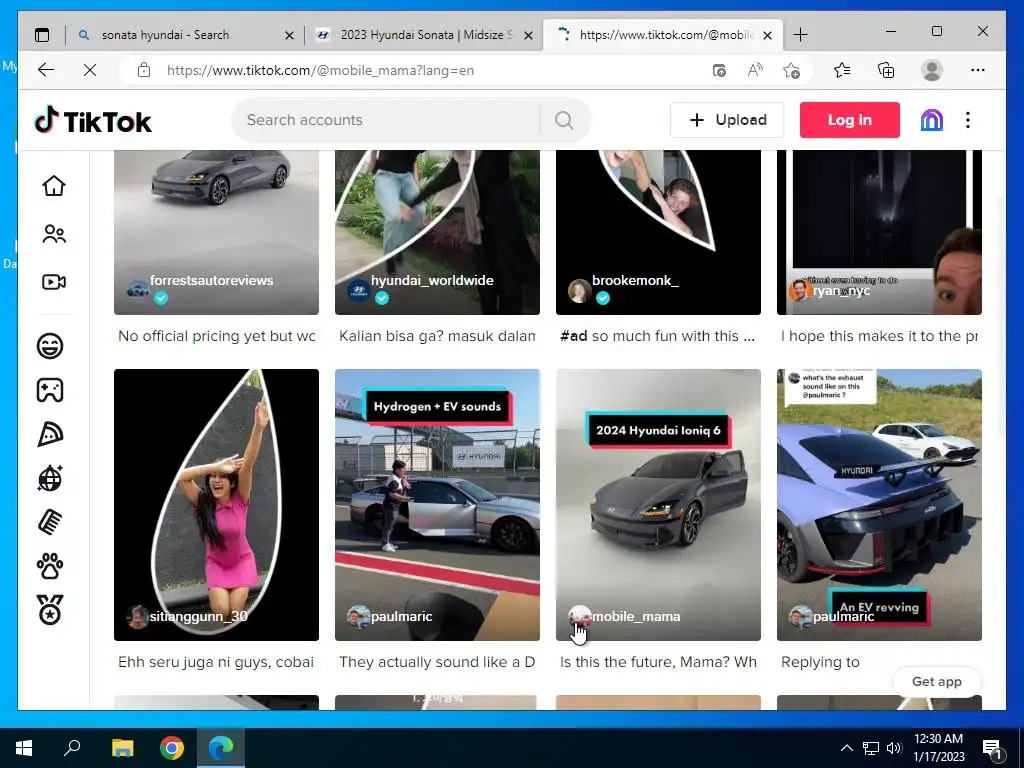
Task: Open the Hydrogen + EV sounds video
Action: (437, 505)
